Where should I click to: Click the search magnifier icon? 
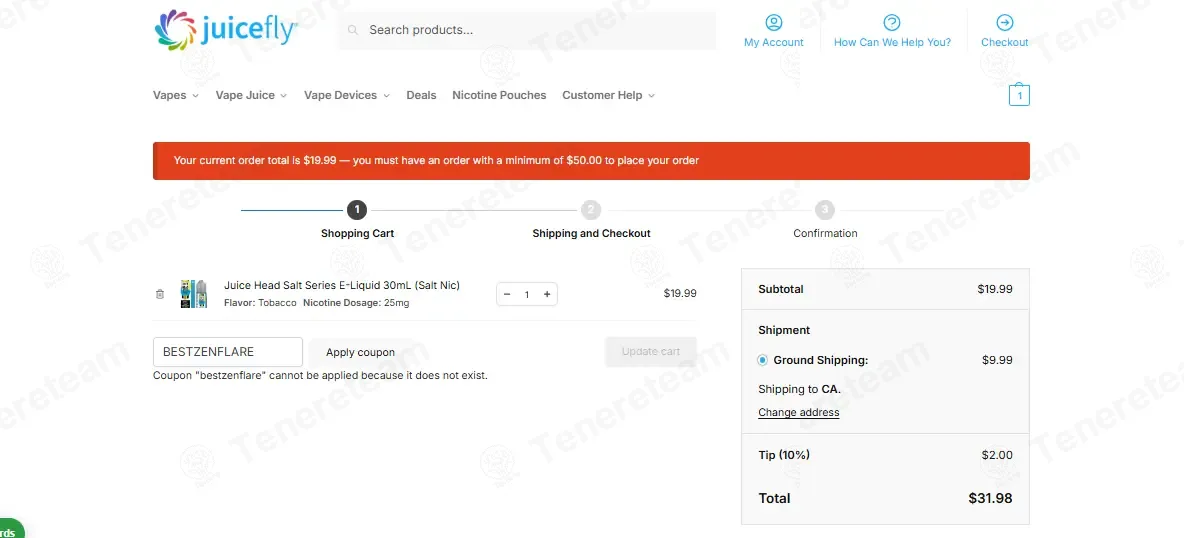(353, 30)
